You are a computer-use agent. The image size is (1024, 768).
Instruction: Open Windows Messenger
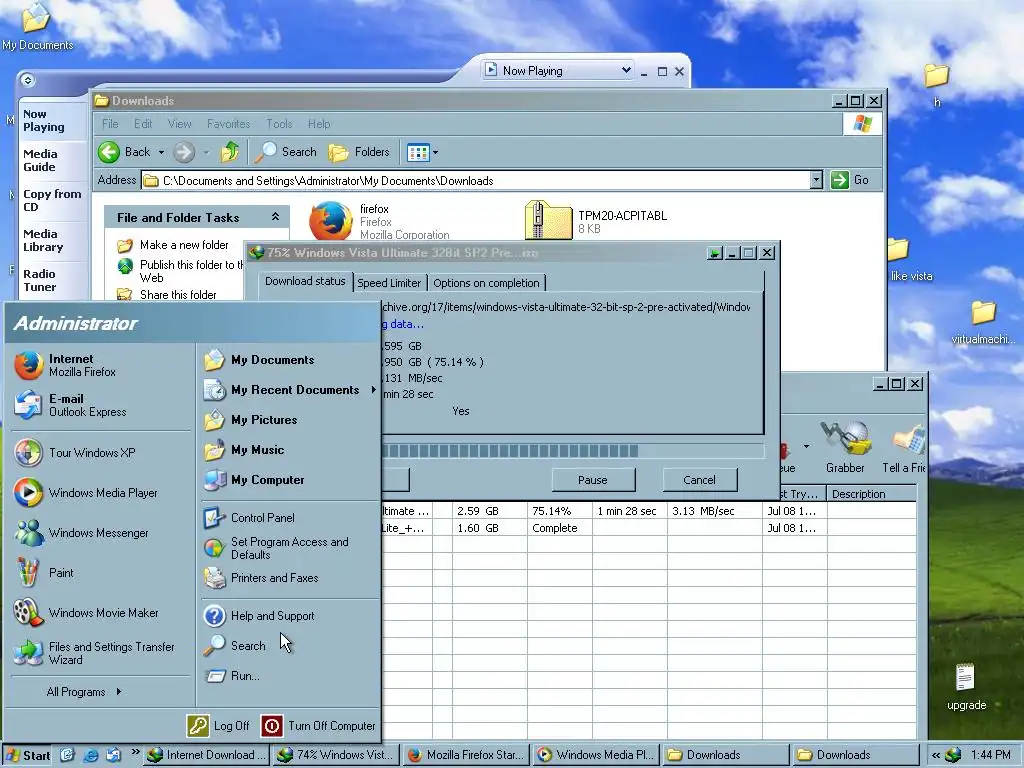pyautogui.click(x=81, y=533)
